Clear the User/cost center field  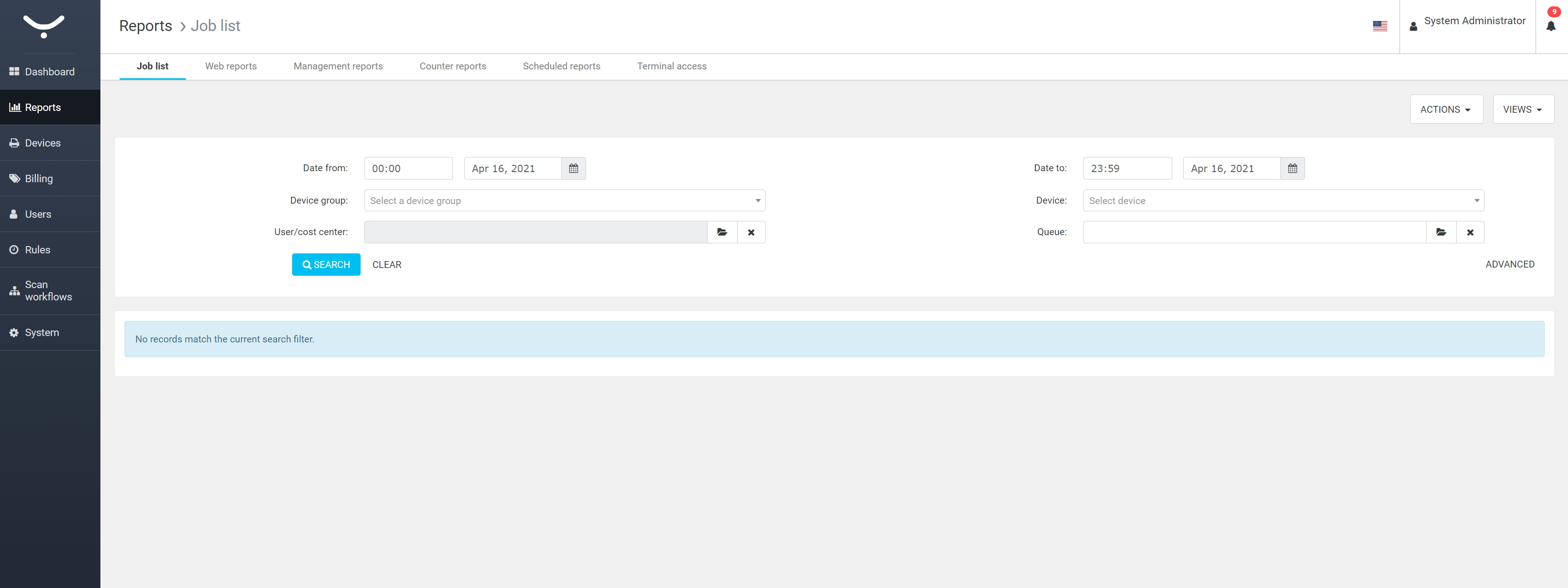751,232
